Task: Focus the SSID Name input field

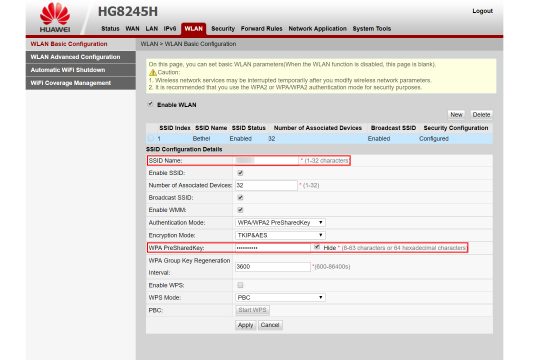Action: pos(267,160)
